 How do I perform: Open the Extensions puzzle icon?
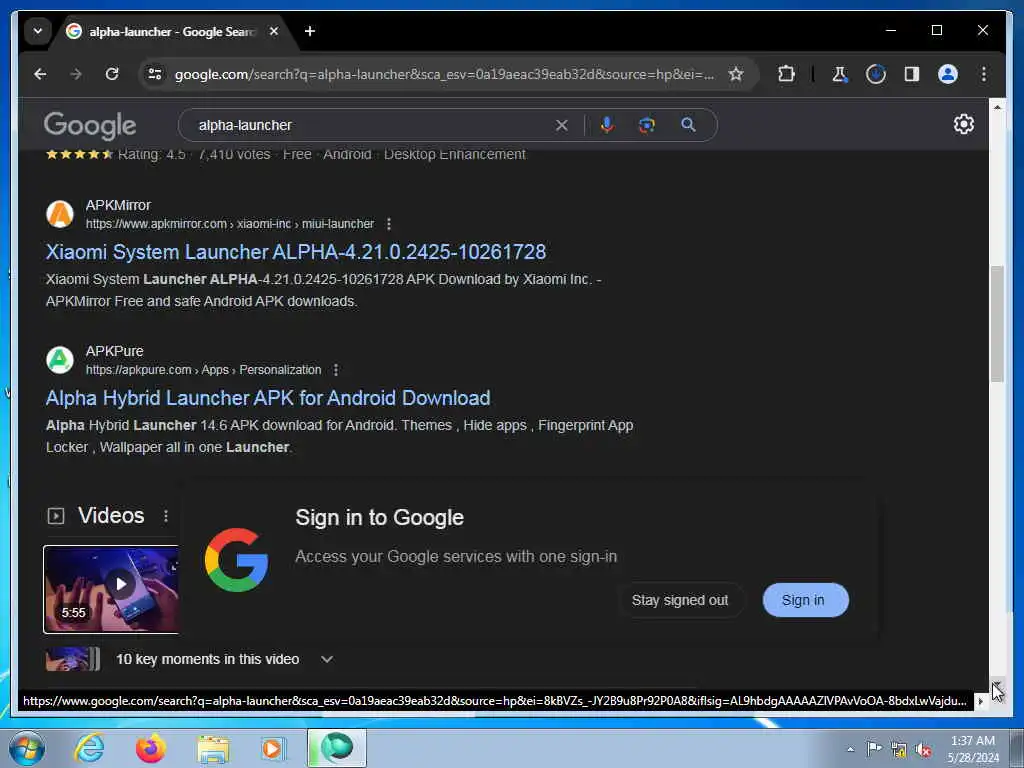(787, 74)
